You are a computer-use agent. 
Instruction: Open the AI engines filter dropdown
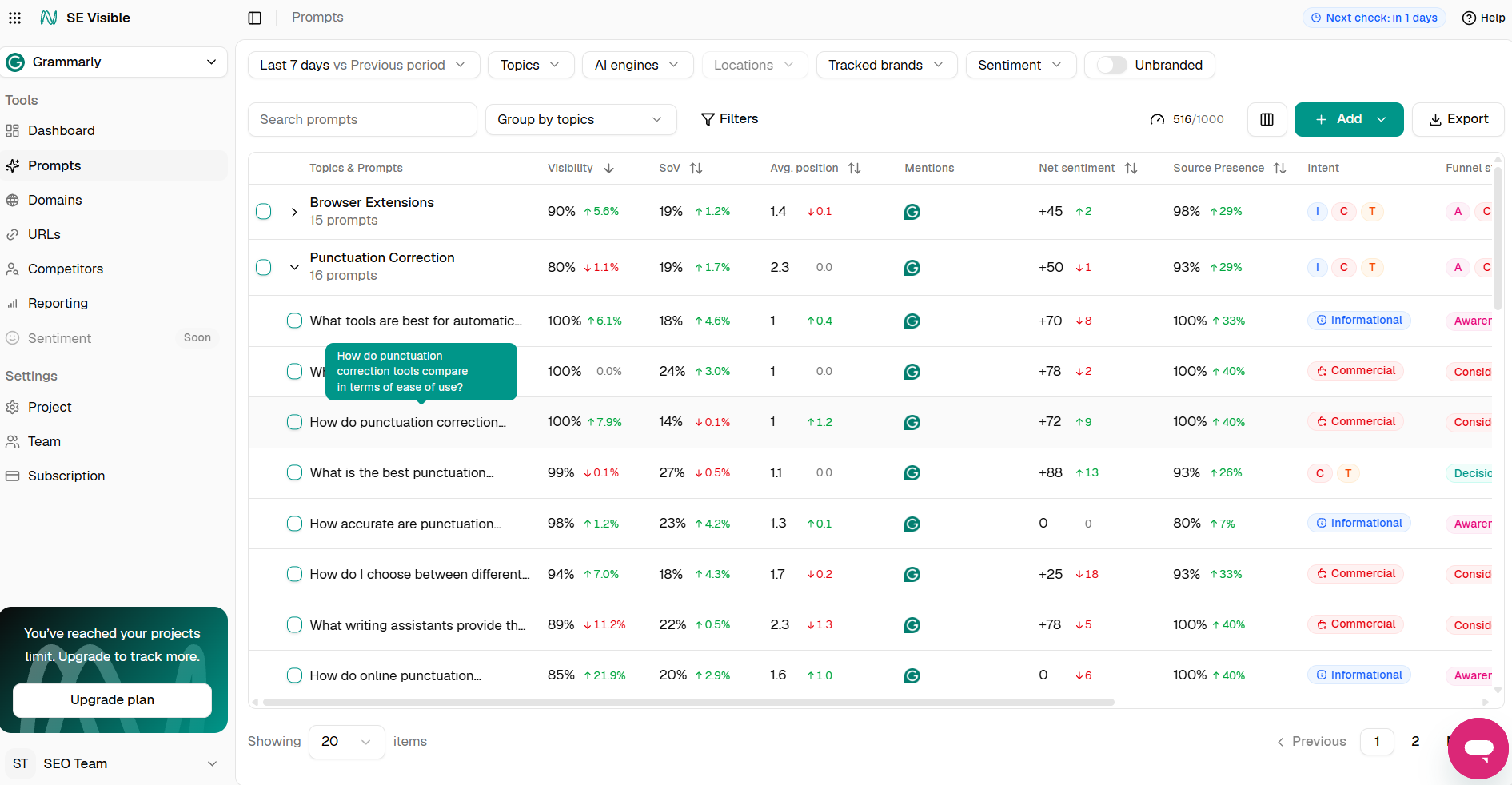pyautogui.click(x=638, y=65)
